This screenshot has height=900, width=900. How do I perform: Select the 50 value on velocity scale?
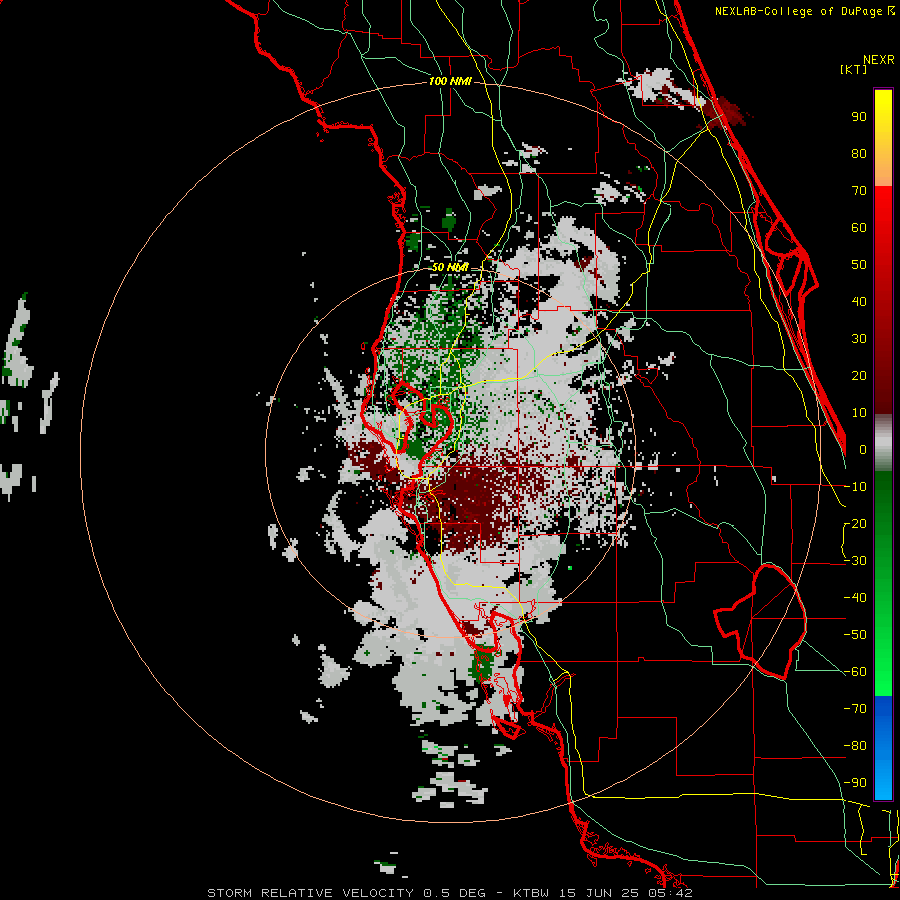tap(859, 265)
